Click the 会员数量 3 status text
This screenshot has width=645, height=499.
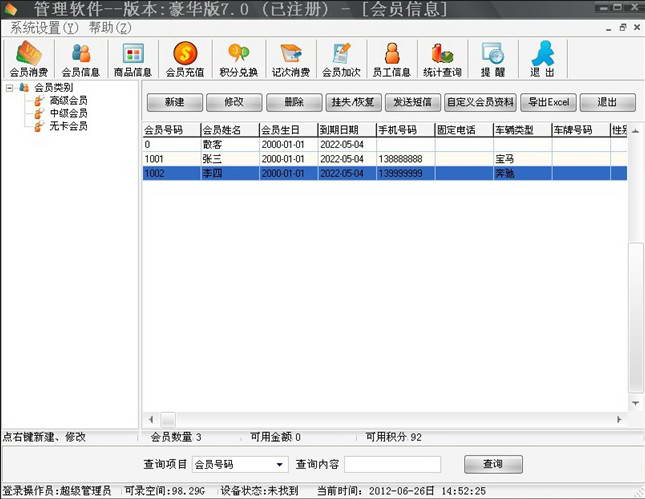tap(176, 437)
